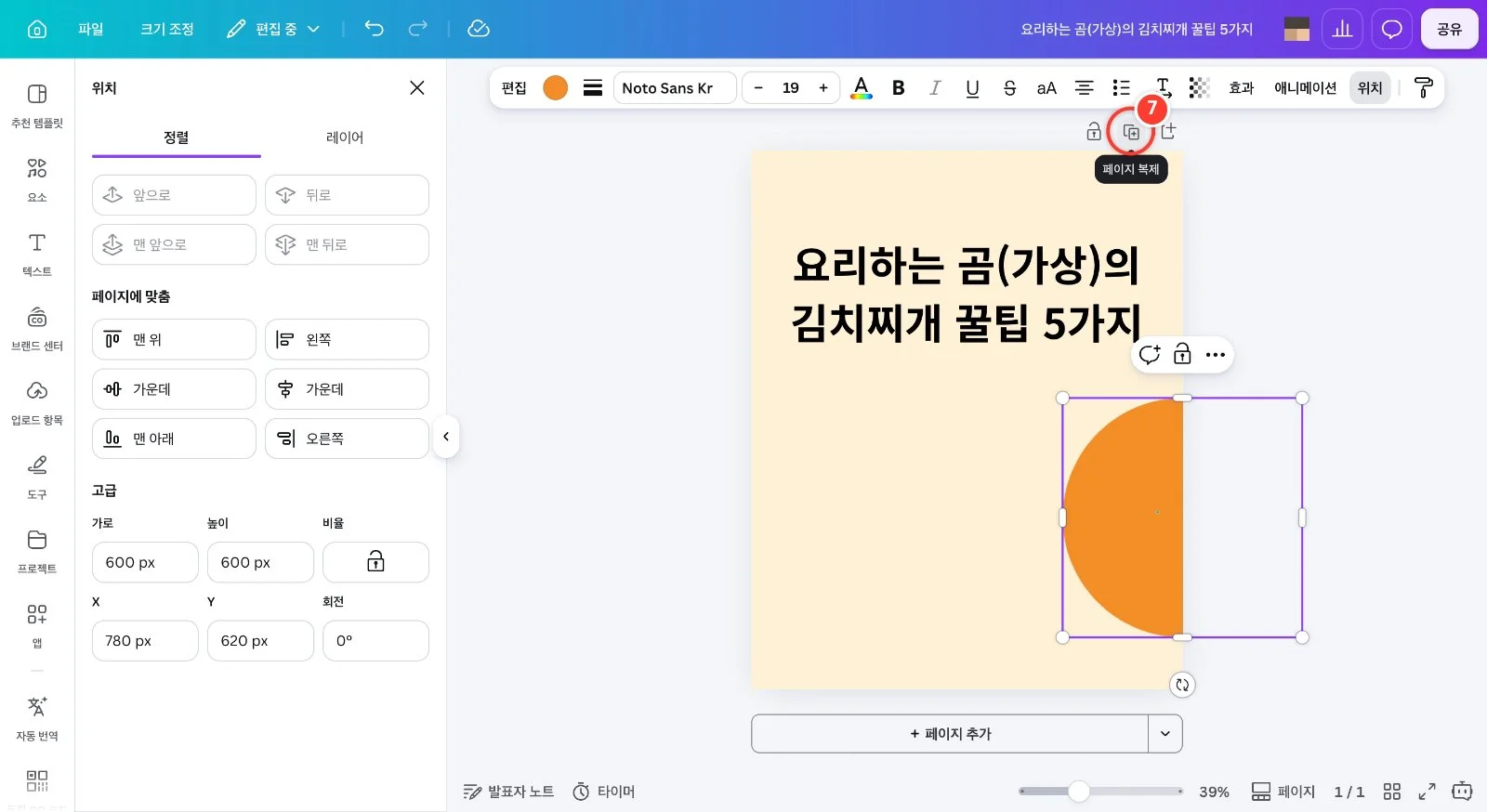Align element to 오른쪽
The height and width of the screenshot is (812, 1487).
(347, 438)
